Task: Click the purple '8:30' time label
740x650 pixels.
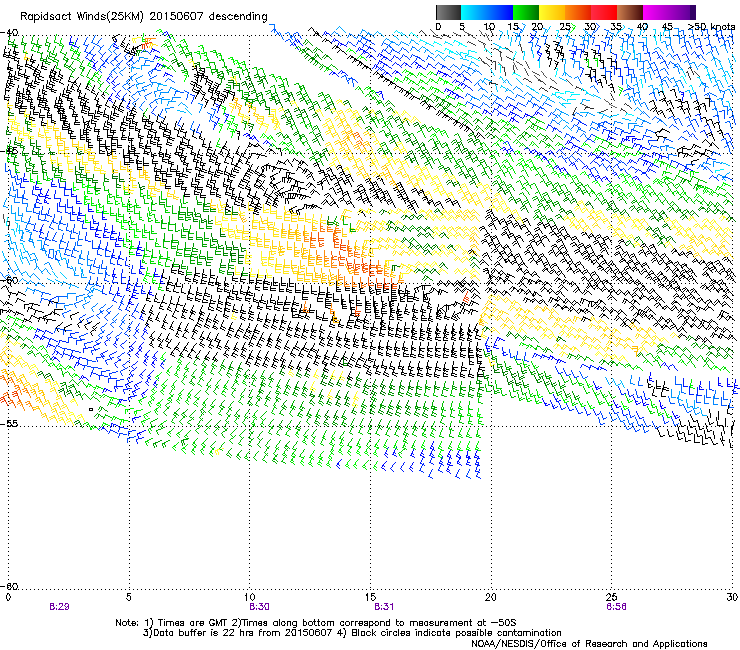Action: coord(259,607)
